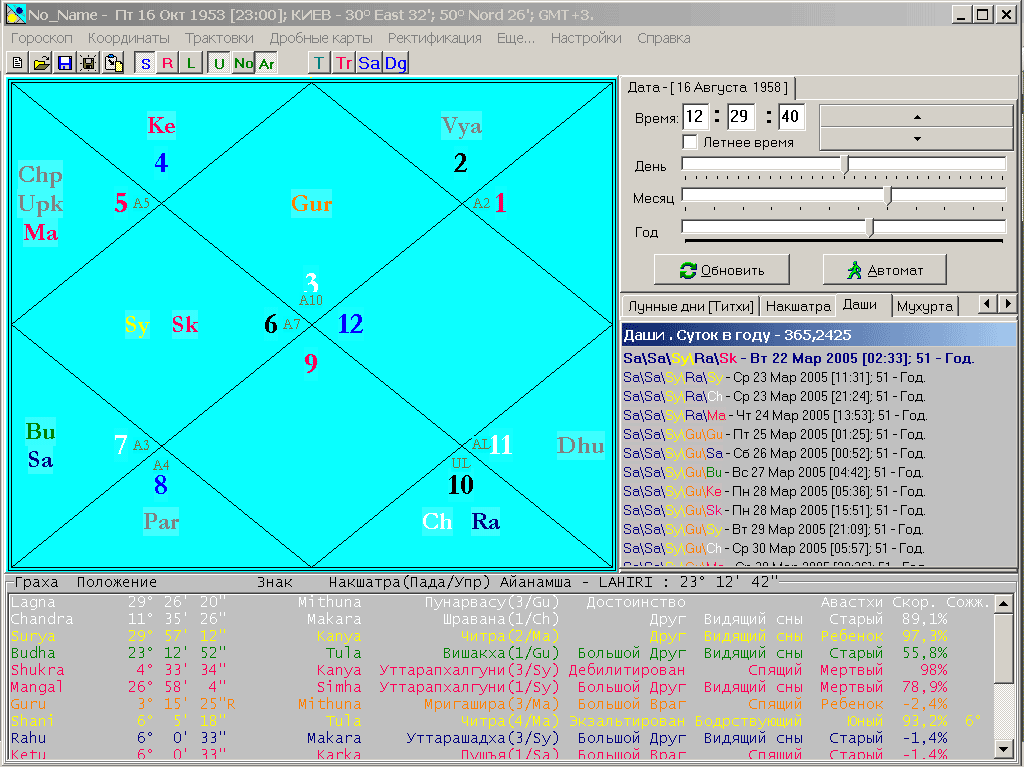Click the new chart document icon

(17, 63)
